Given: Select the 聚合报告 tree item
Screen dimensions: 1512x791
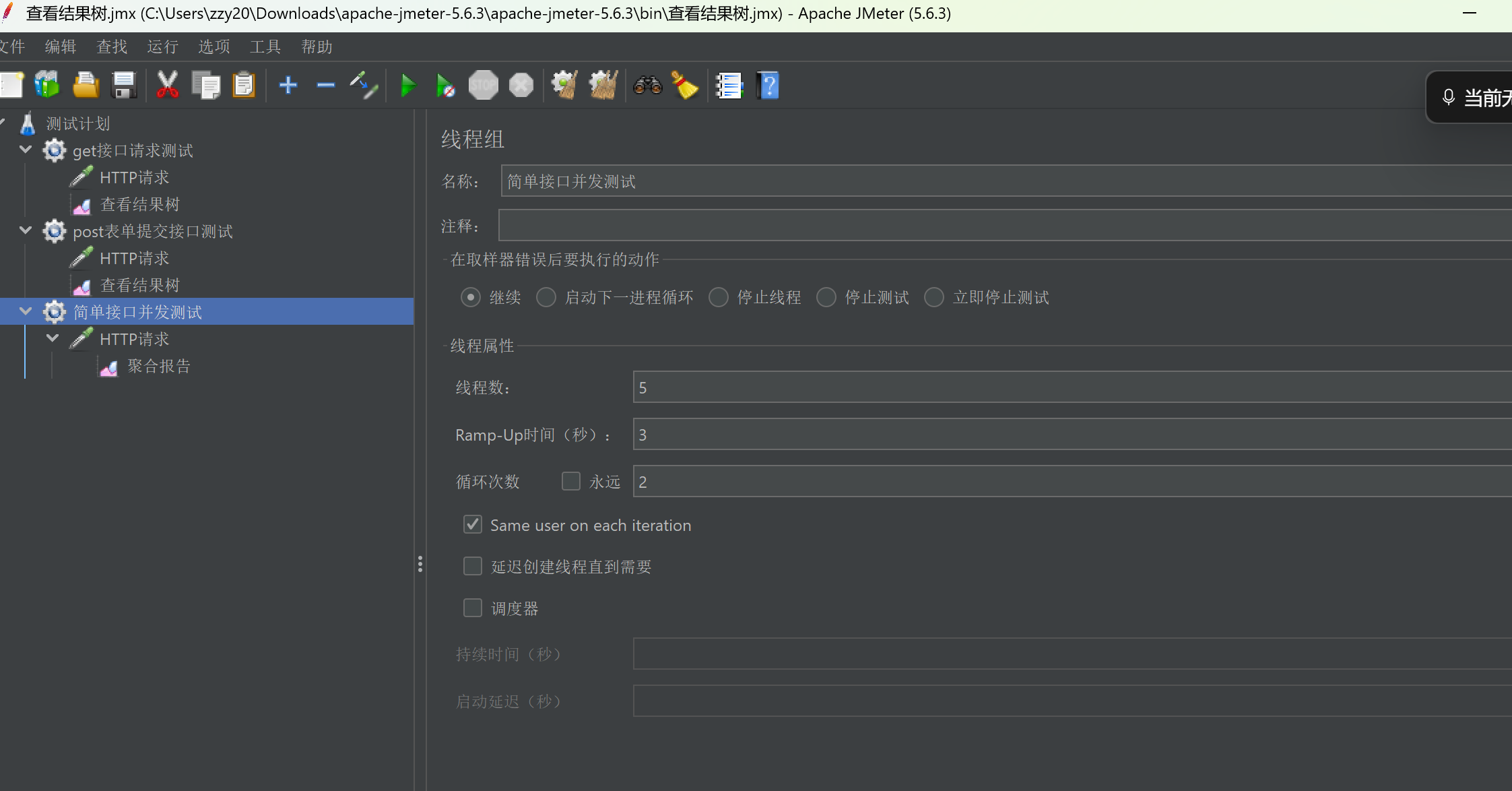Looking at the screenshot, I should [158, 366].
